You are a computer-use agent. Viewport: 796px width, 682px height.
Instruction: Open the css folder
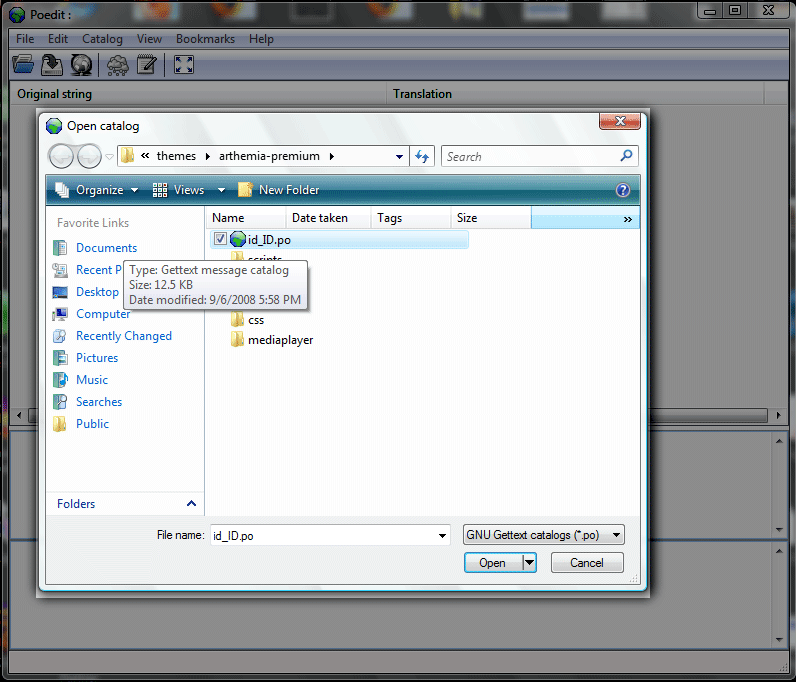255,320
